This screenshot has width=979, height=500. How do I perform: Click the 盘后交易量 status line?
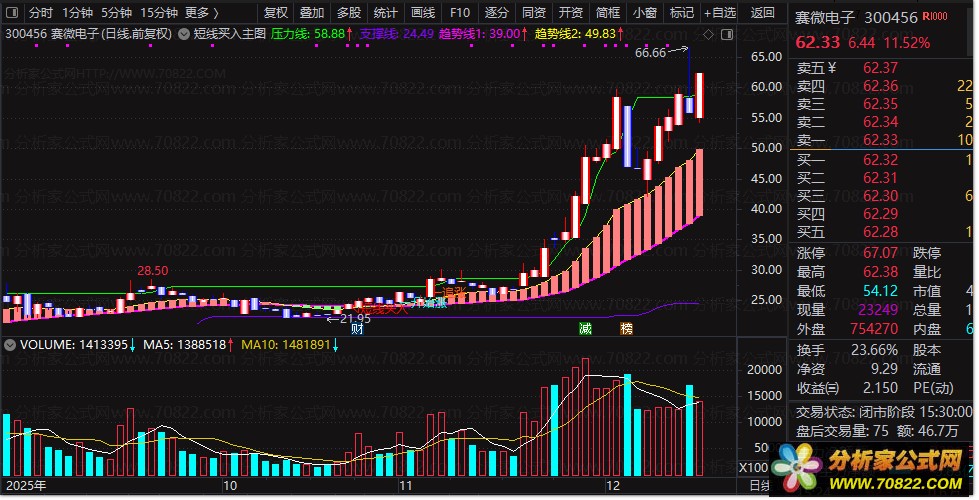pyautogui.click(x=877, y=431)
